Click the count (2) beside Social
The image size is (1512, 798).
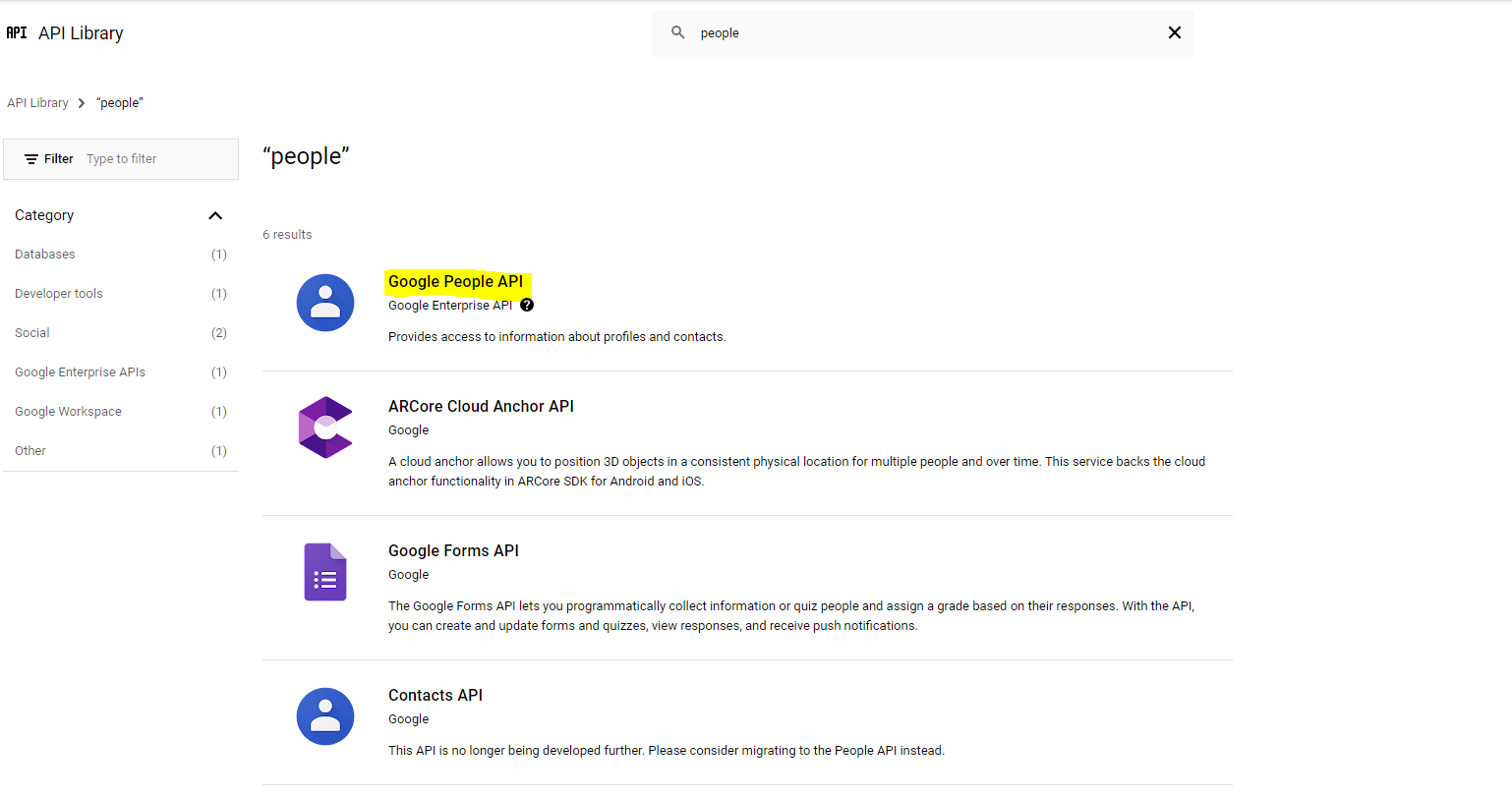pyautogui.click(x=219, y=333)
